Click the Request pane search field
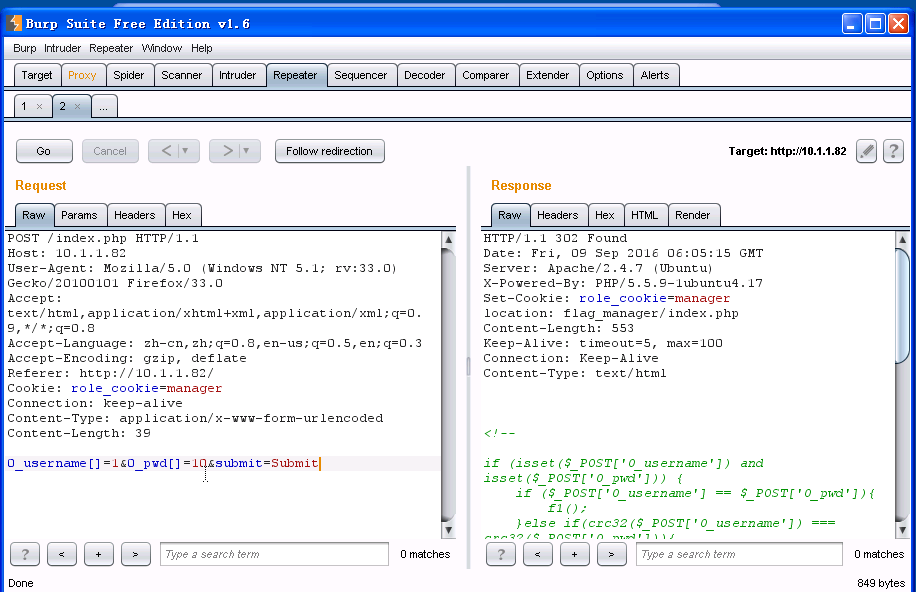The height and width of the screenshot is (592, 916). 275,554
